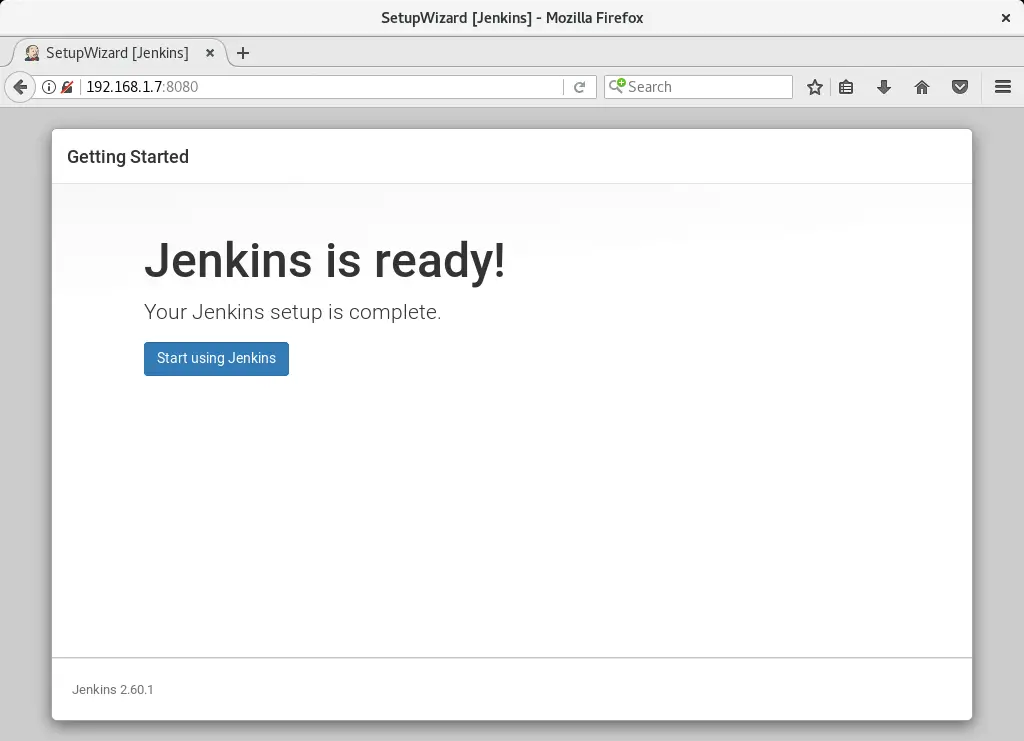Open the Firefox hamburger menu
Screen dimensions: 1024x741
(x=1003, y=87)
